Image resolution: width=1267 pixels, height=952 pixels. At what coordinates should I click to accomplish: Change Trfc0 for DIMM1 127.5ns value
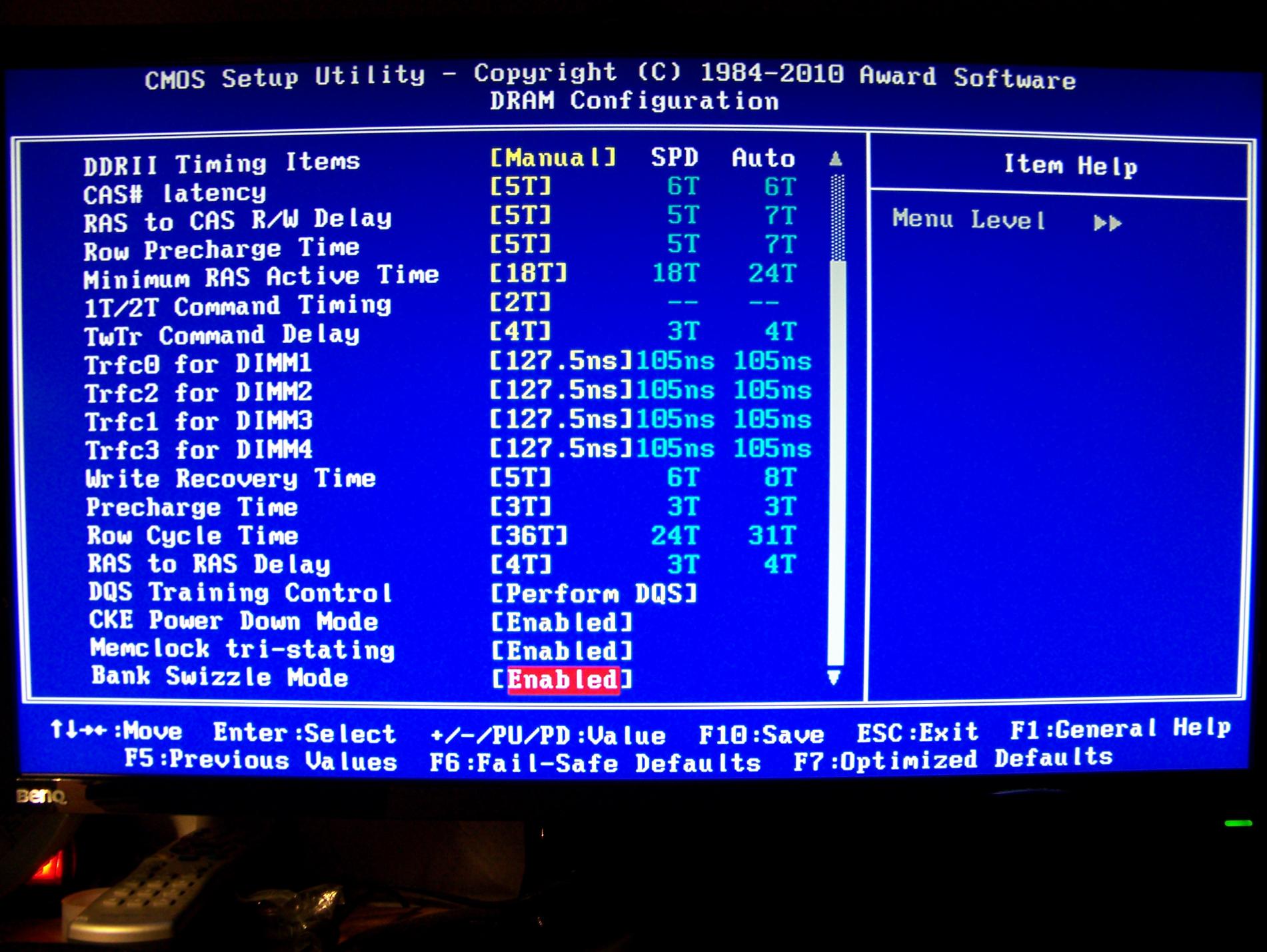561,361
